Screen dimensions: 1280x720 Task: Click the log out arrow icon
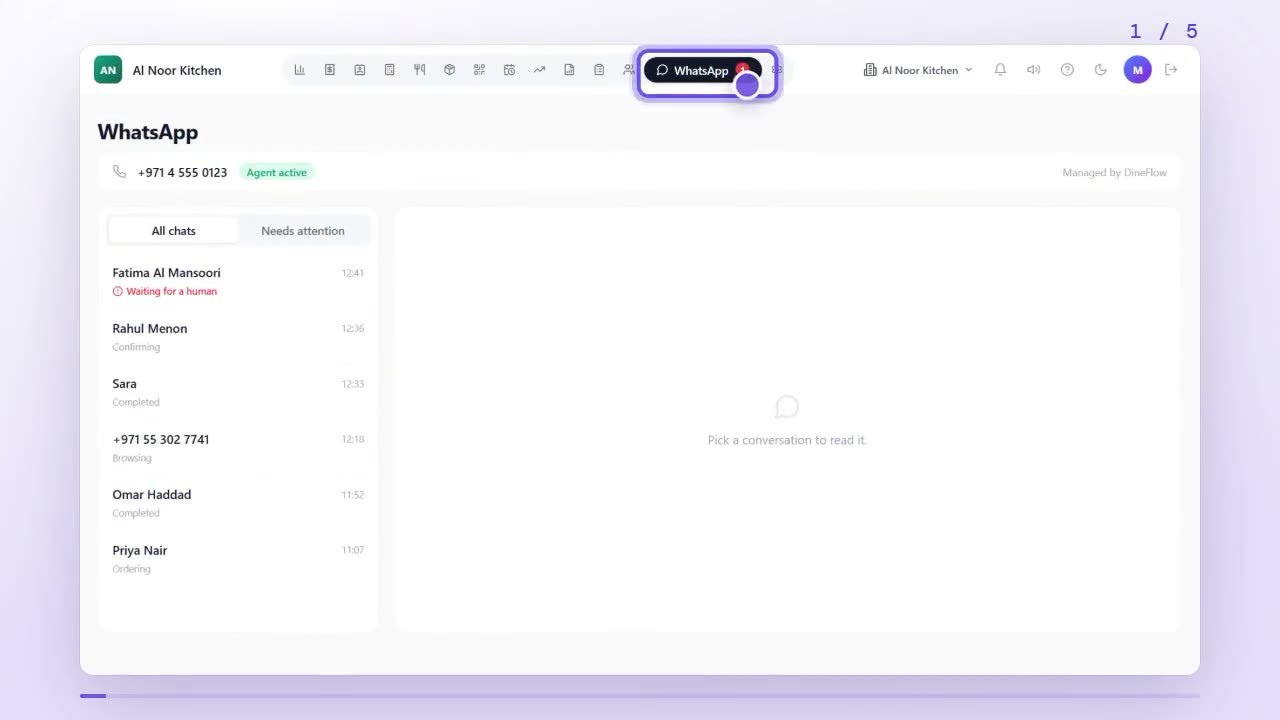pos(1171,70)
